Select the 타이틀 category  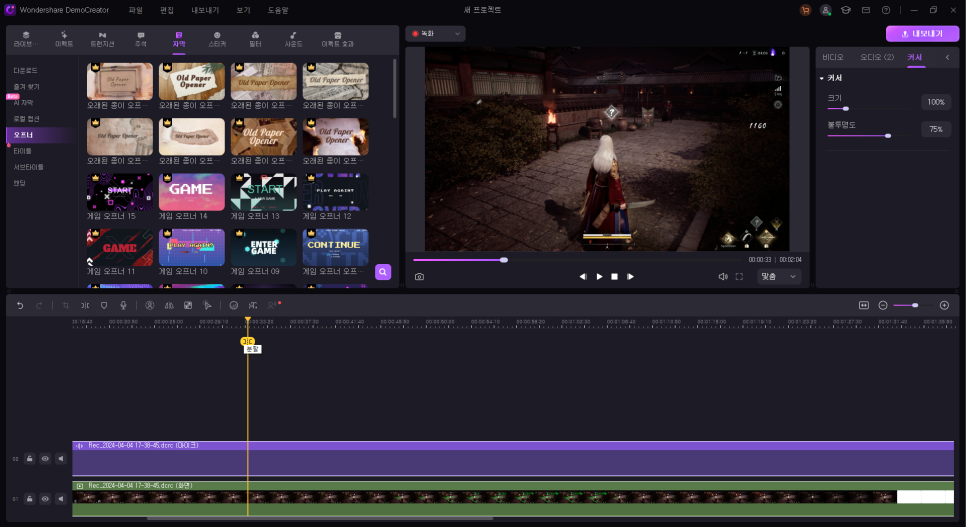click(22, 151)
